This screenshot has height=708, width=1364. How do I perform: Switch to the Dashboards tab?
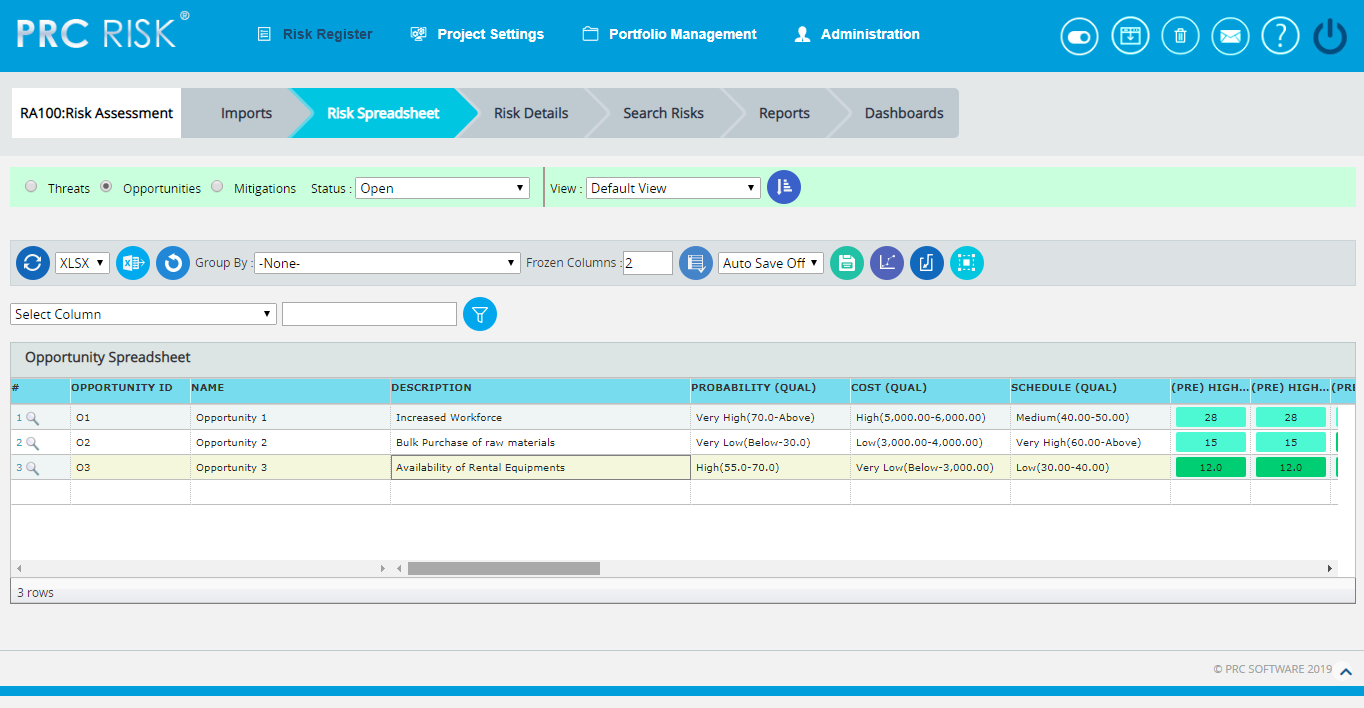coord(904,113)
